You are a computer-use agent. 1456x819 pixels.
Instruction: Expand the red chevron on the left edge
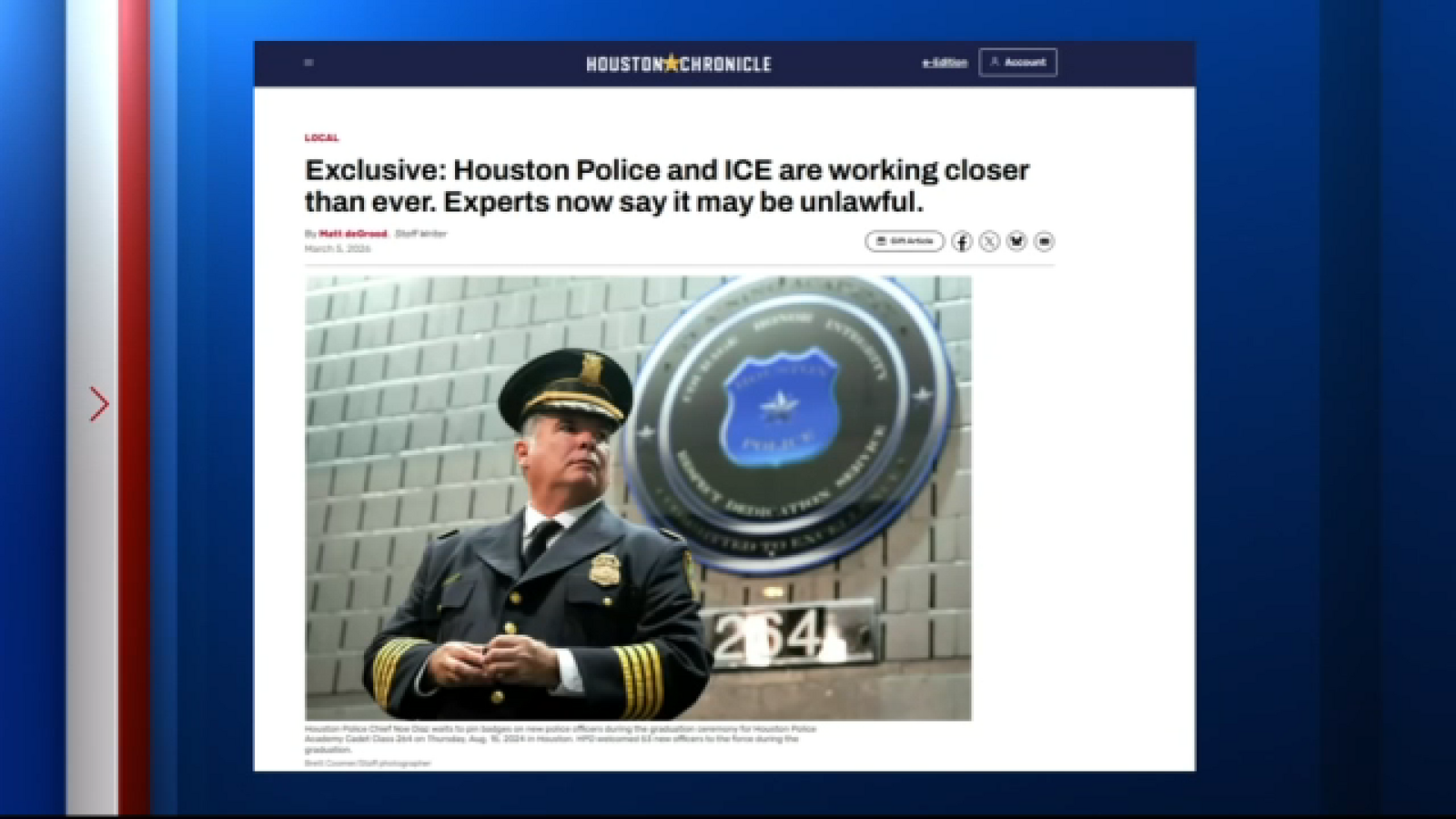[x=98, y=403]
